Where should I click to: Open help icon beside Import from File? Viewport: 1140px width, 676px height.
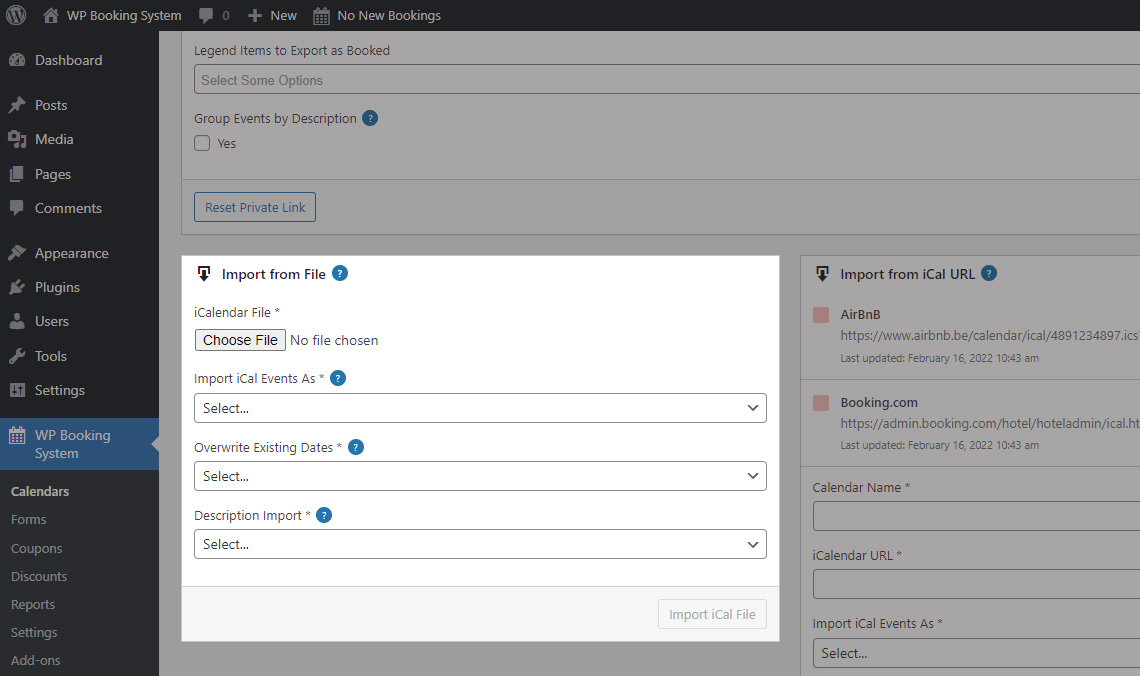(x=340, y=273)
